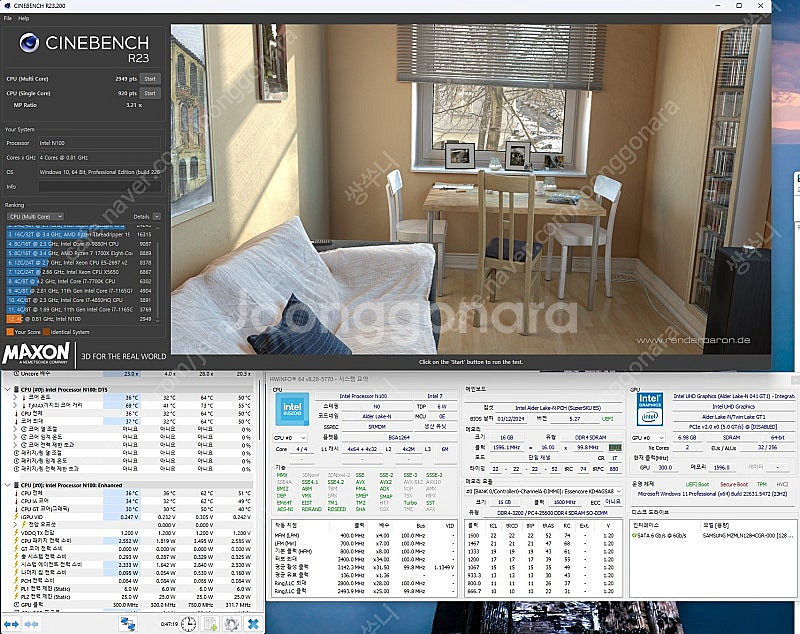Click the Cinebench title bar app icon

(7, 6)
